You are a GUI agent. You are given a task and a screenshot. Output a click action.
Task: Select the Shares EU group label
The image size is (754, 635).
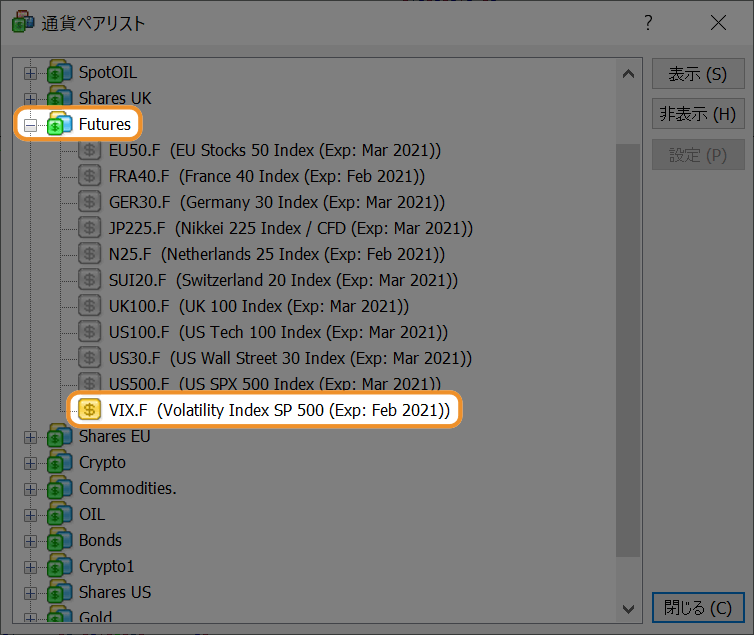pos(114,436)
